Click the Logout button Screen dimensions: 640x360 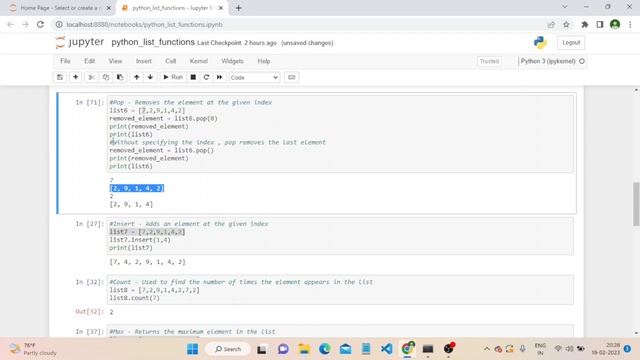[x=571, y=42]
